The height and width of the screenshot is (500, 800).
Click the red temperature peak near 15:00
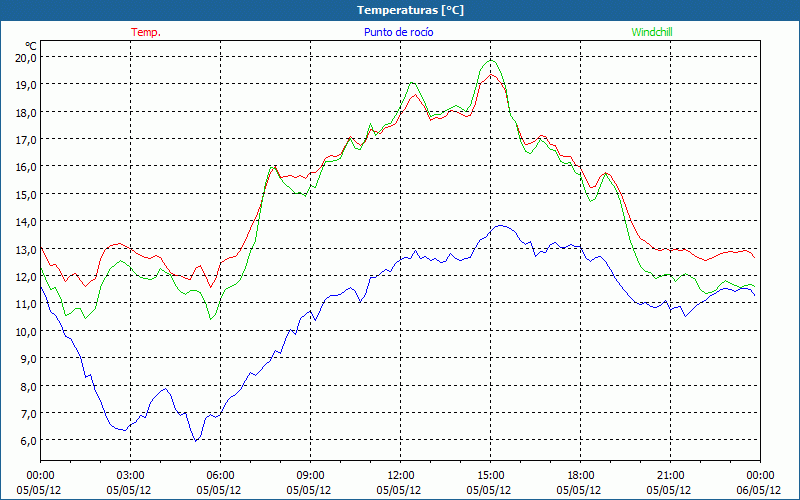pyautogui.click(x=491, y=74)
